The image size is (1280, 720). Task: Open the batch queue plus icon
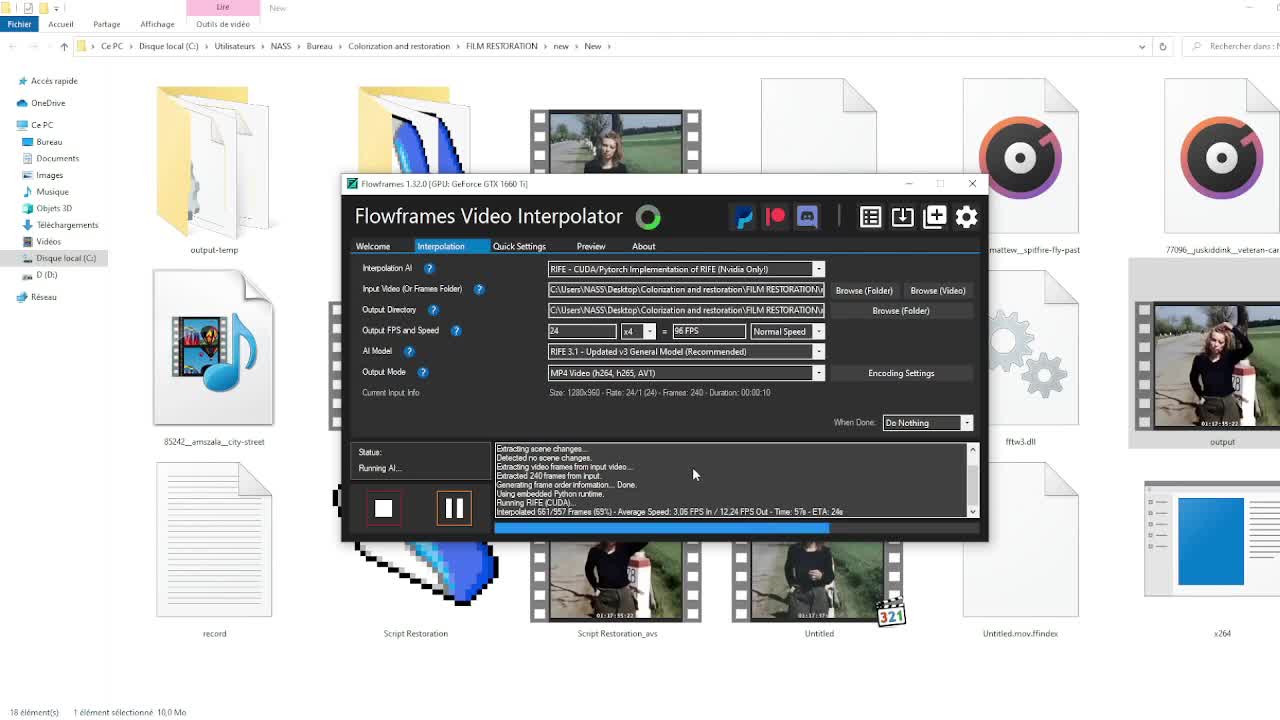tap(934, 217)
